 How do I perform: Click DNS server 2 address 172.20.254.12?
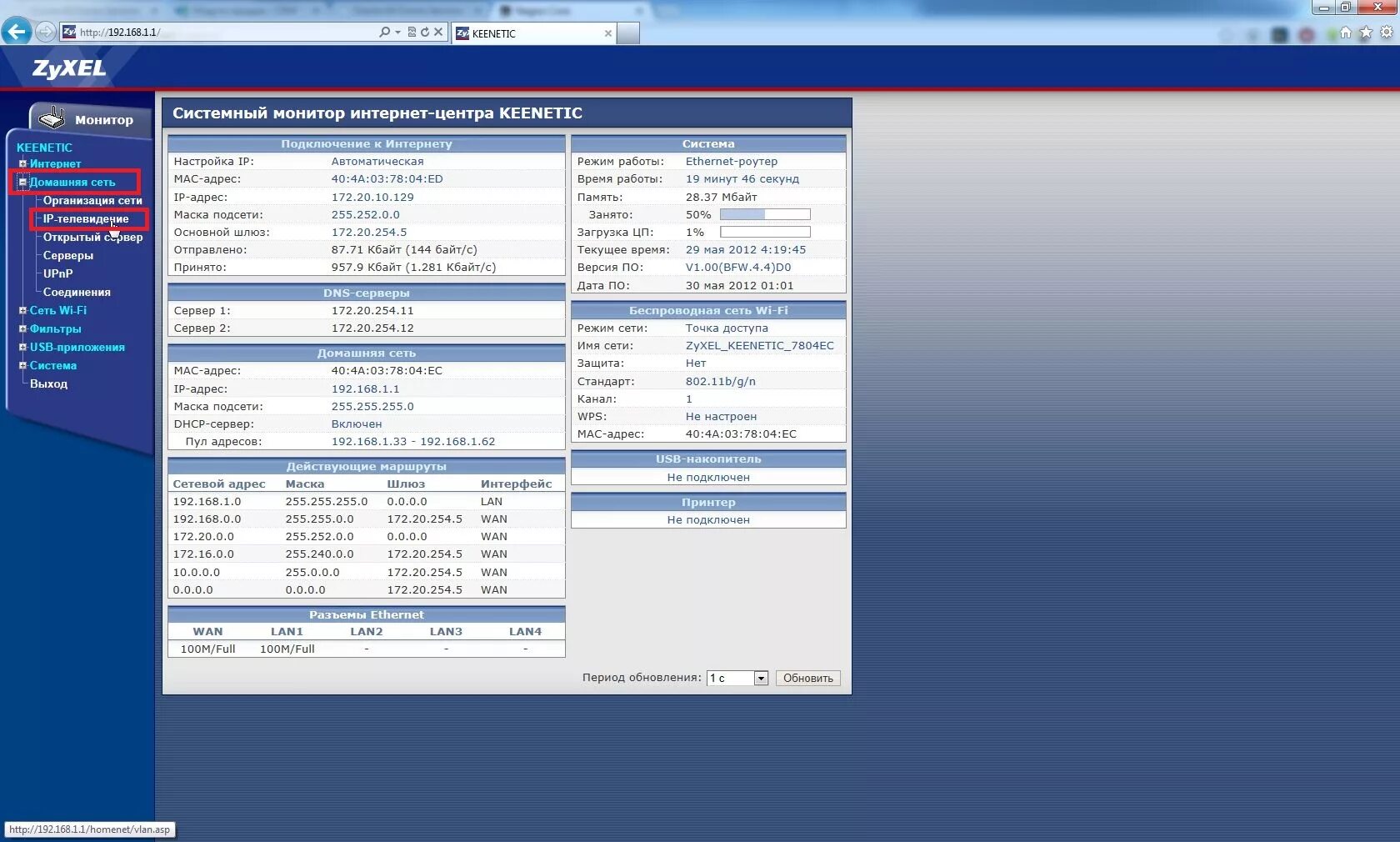coord(372,328)
